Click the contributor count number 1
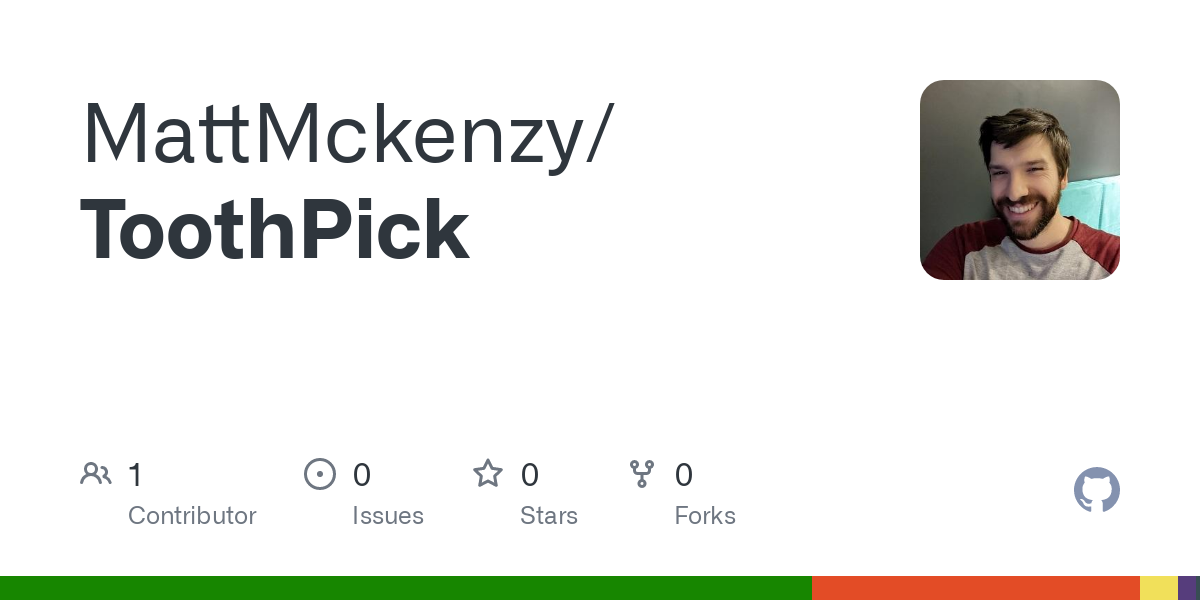 tap(136, 475)
